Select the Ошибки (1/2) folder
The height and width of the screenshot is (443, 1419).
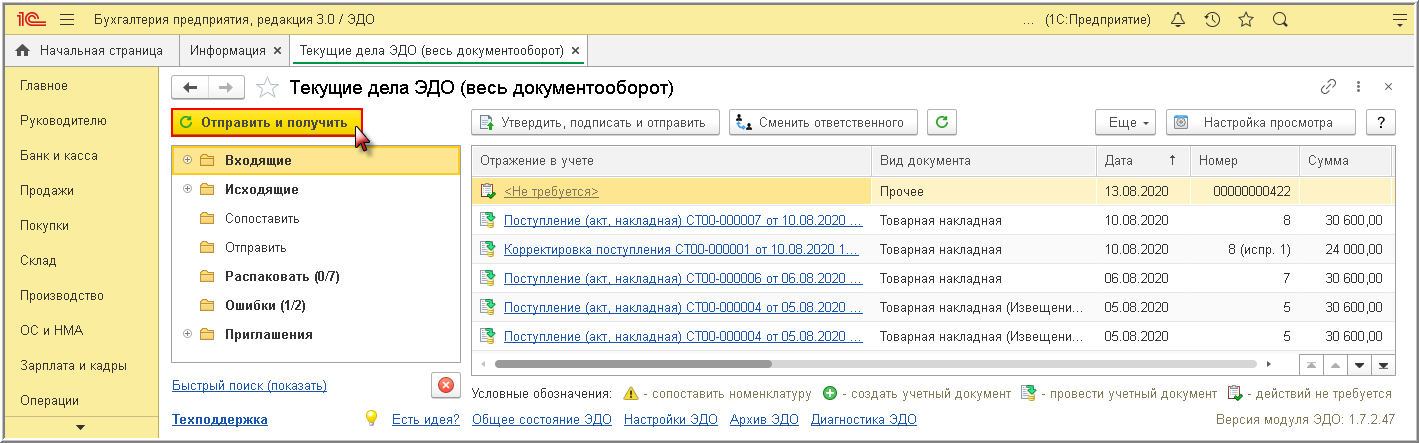(265, 305)
